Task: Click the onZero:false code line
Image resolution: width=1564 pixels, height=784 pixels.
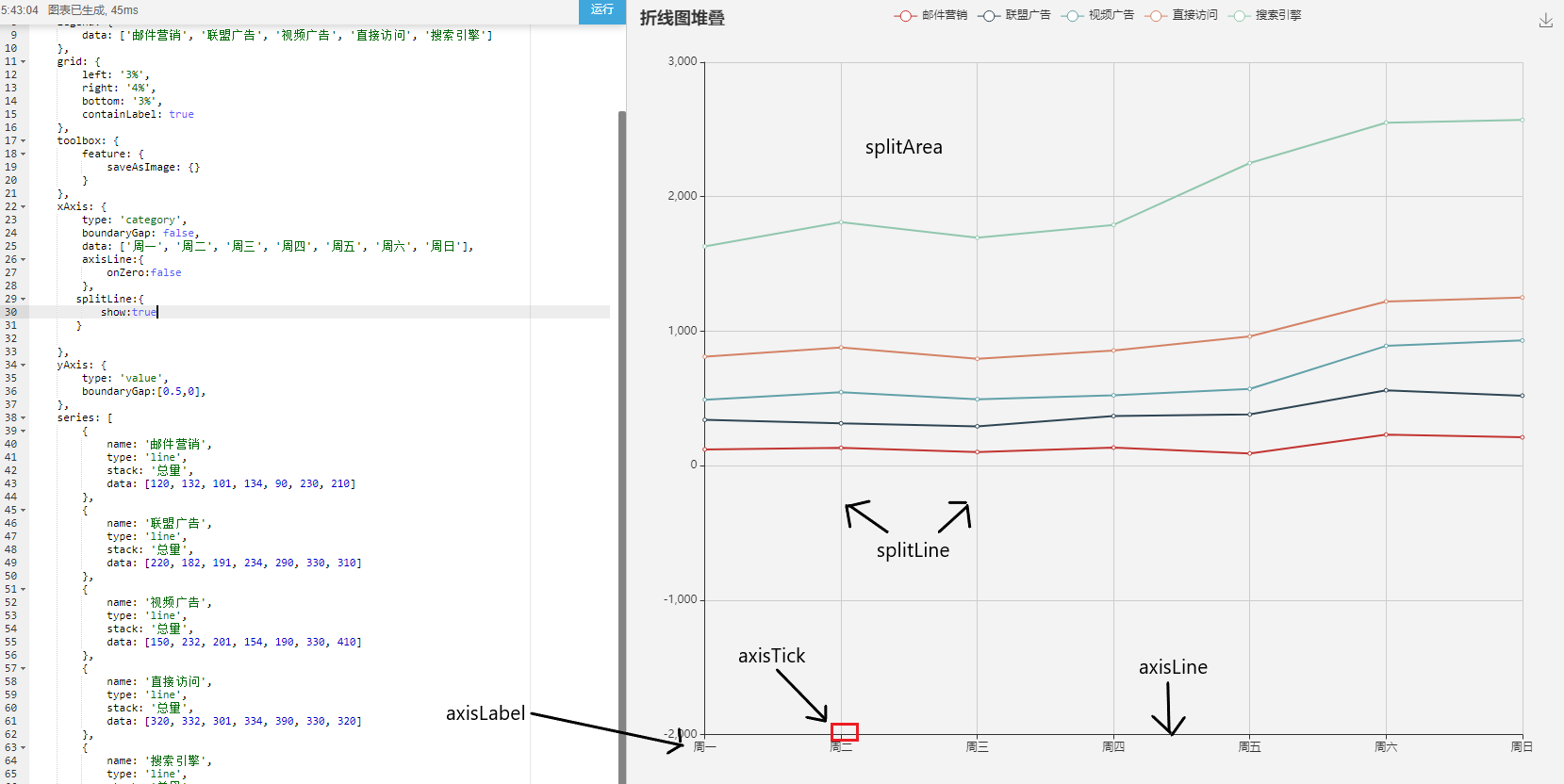Action: coord(144,272)
